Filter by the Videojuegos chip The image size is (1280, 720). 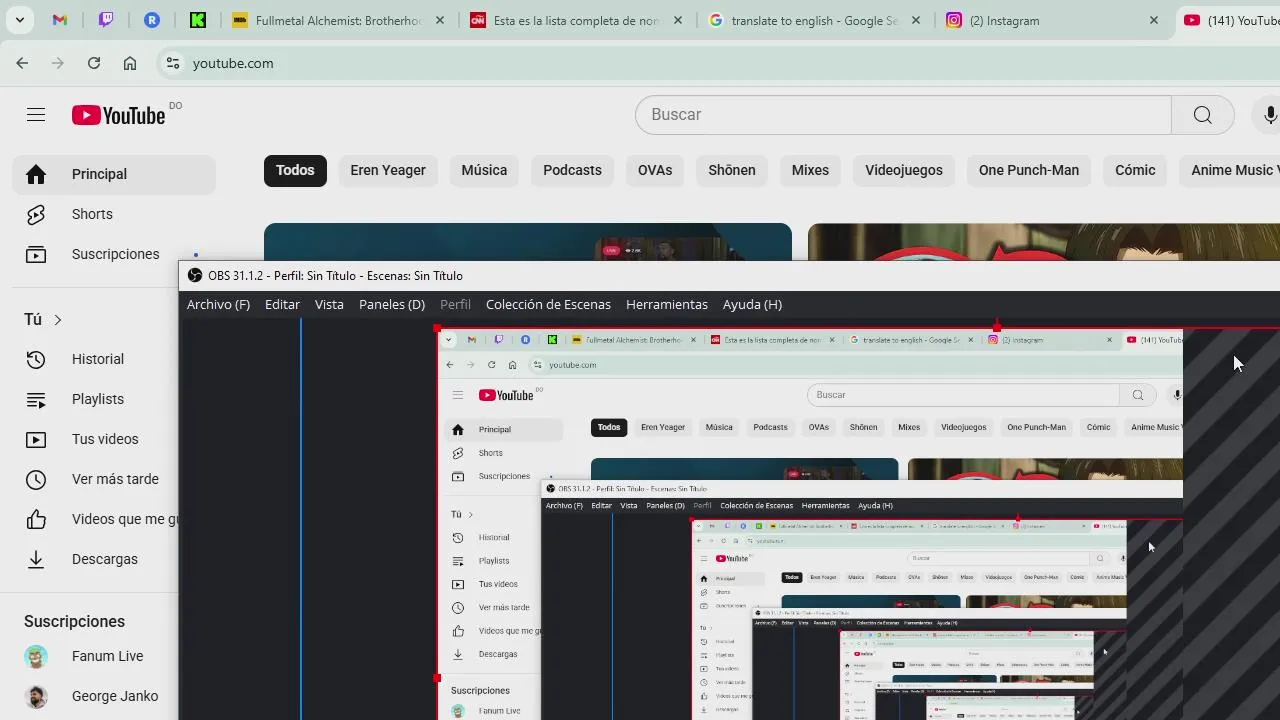pos(904,170)
